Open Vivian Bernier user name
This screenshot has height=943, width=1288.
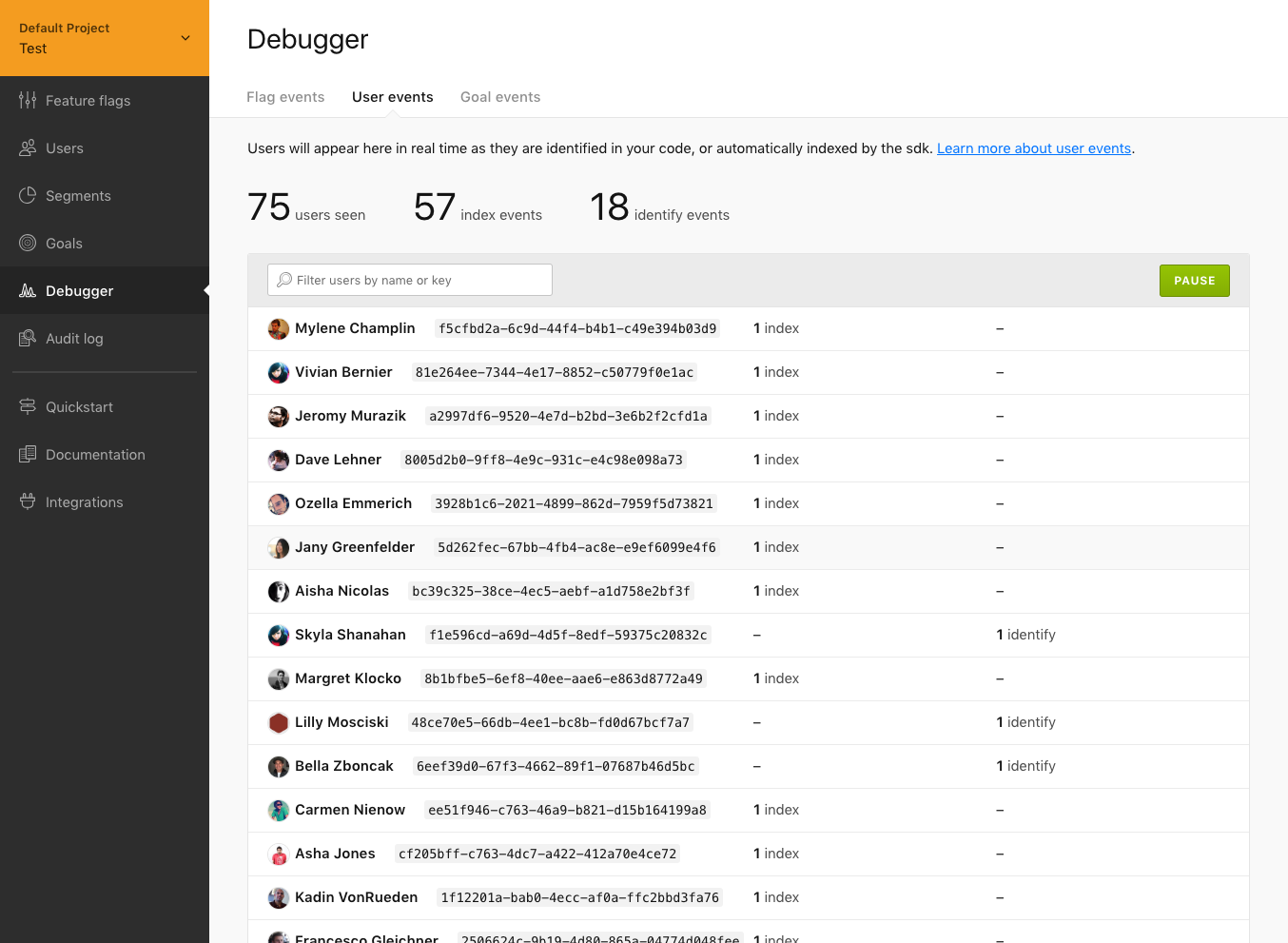(x=343, y=372)
